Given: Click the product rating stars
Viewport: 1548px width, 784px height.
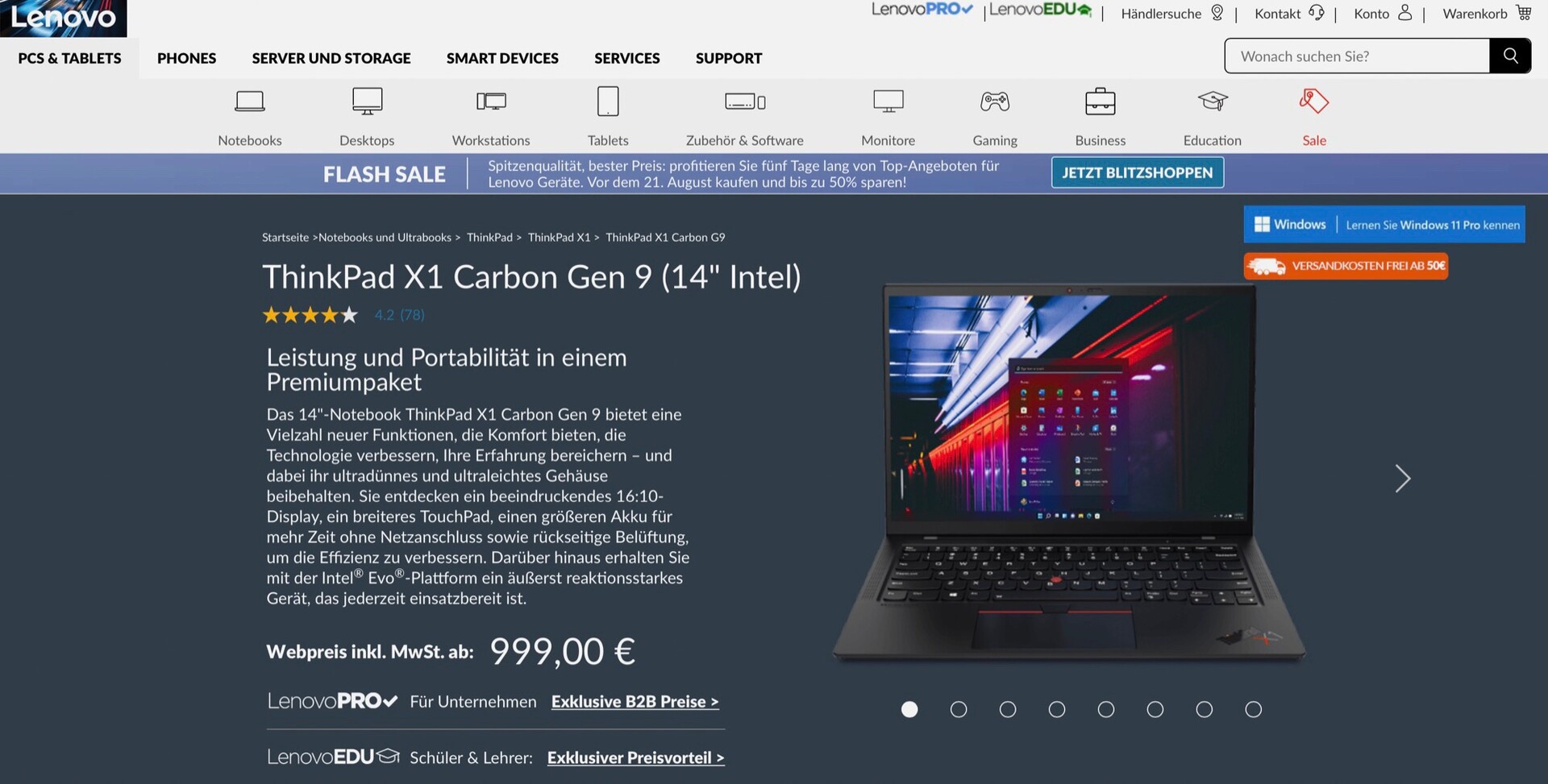Looking at the screenshot, I should click(x=310, y=315).
